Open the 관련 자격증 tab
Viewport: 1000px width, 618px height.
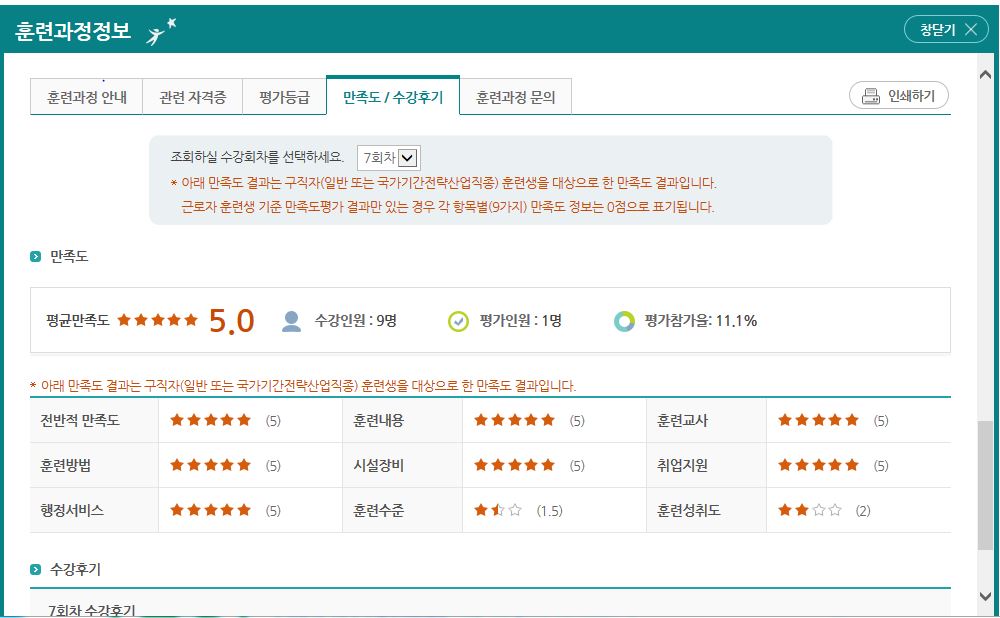[x=192, y=98]
